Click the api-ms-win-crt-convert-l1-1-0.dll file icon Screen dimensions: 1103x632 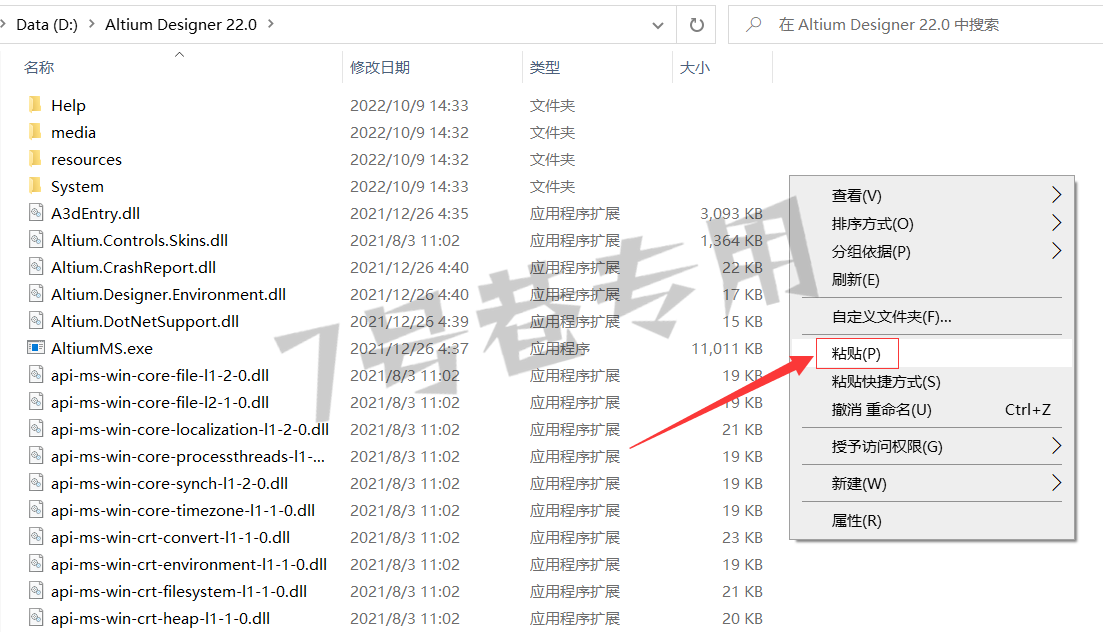[36, 537]
